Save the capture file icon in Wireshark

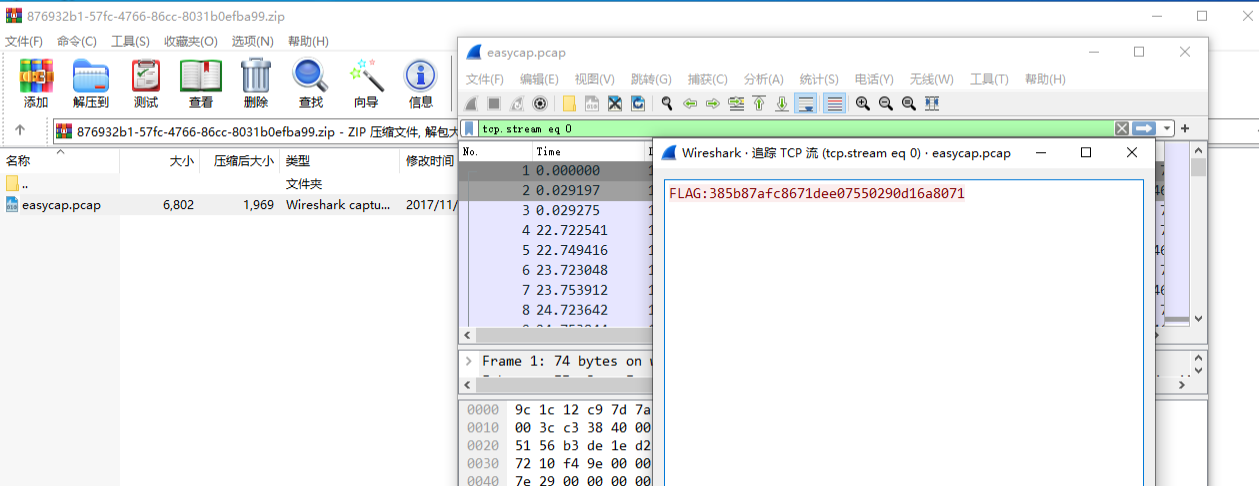click(x=592, y=103)
